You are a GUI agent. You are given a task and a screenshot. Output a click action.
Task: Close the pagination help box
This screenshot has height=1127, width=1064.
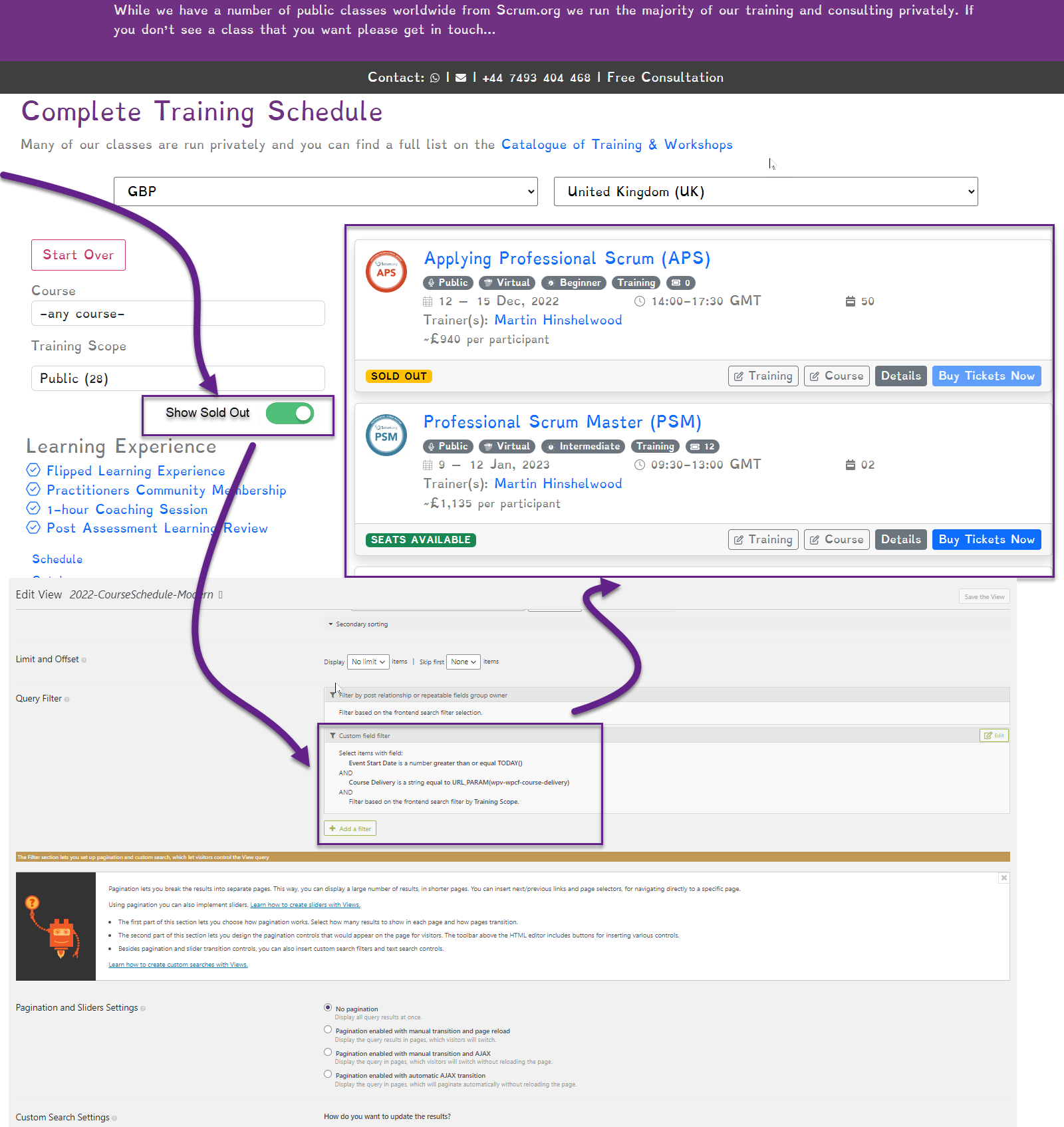pyautogui.click(x=1004, y=878)
